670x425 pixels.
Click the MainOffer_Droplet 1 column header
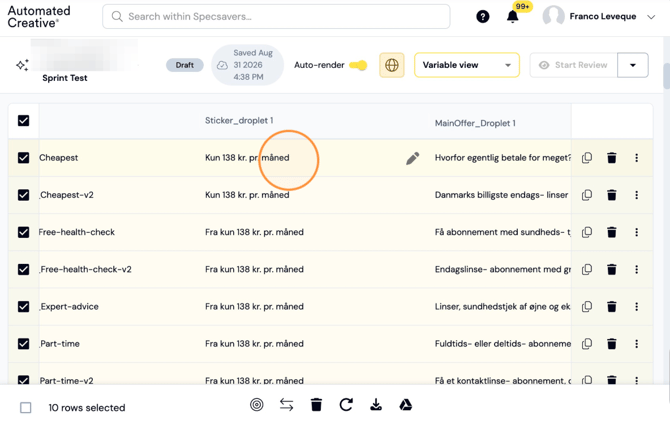(x=475, y=123)
